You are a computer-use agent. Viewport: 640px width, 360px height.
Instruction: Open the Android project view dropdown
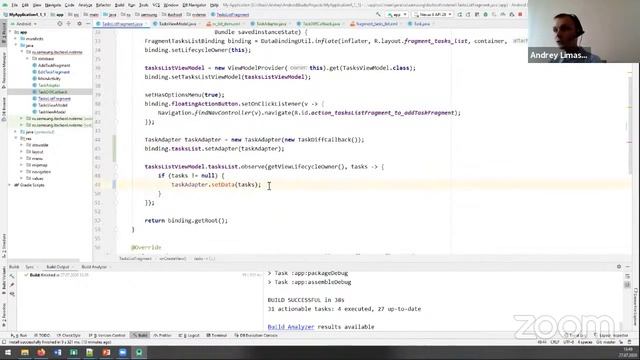pyautogui.click(x=23, y=24)
